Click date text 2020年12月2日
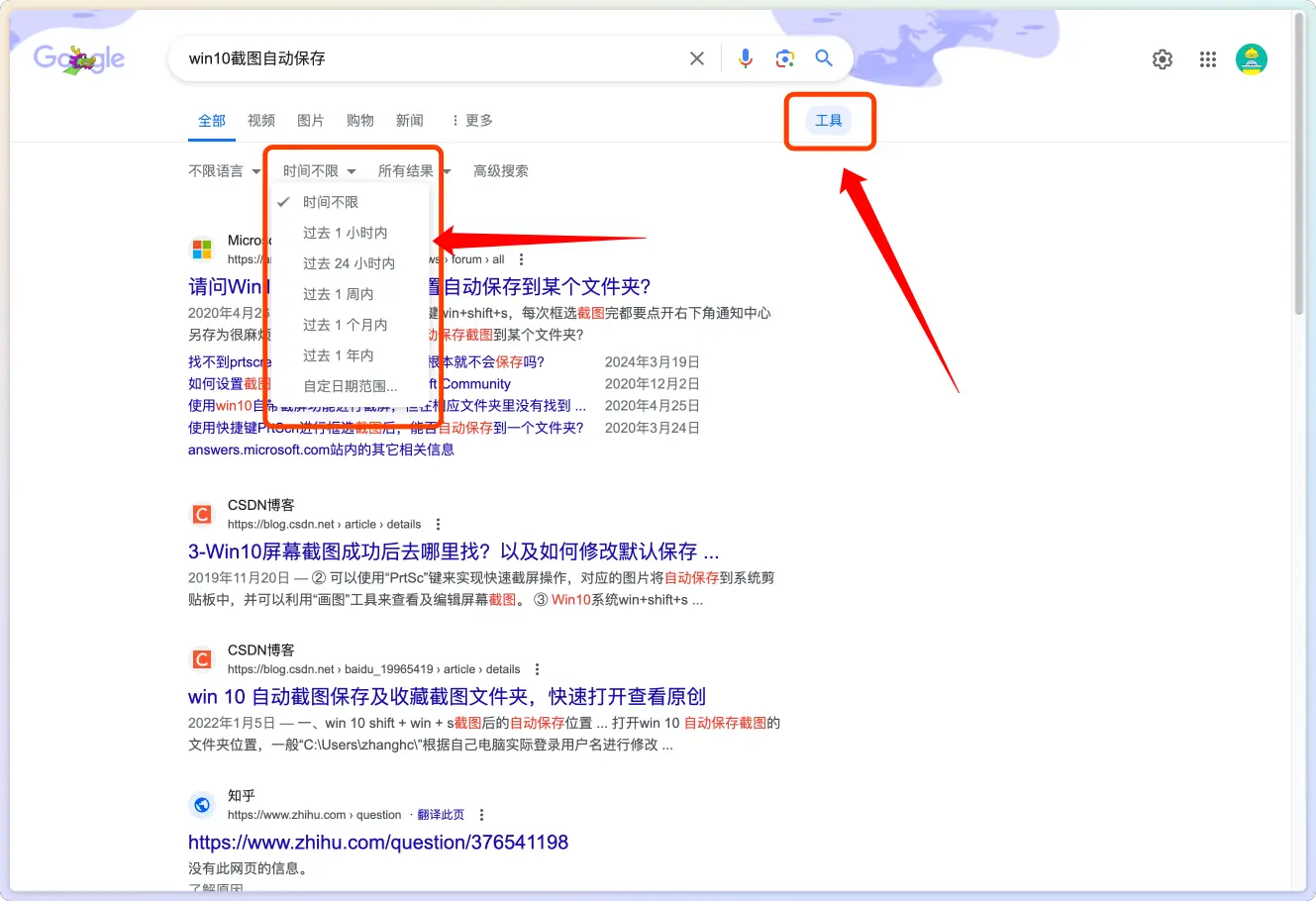 pyautogui.click(x=653, y=384)
